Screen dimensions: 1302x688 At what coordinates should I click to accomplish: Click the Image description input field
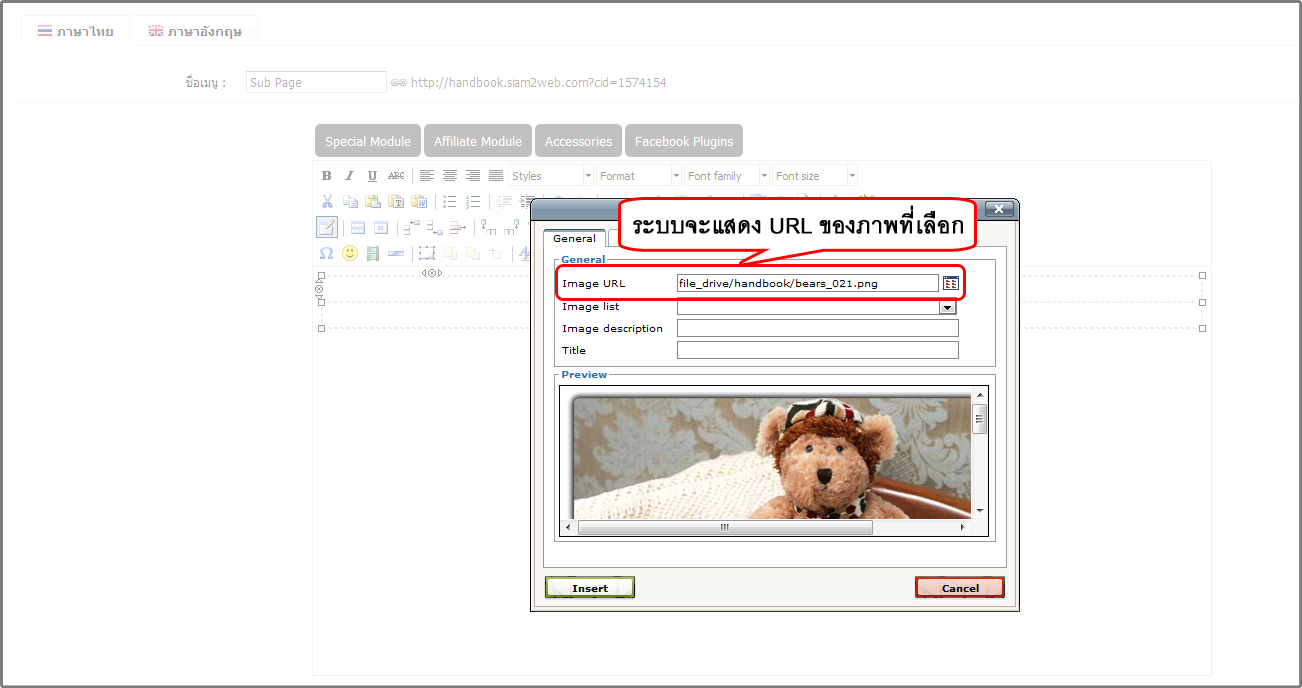click(x=818, y=328)
